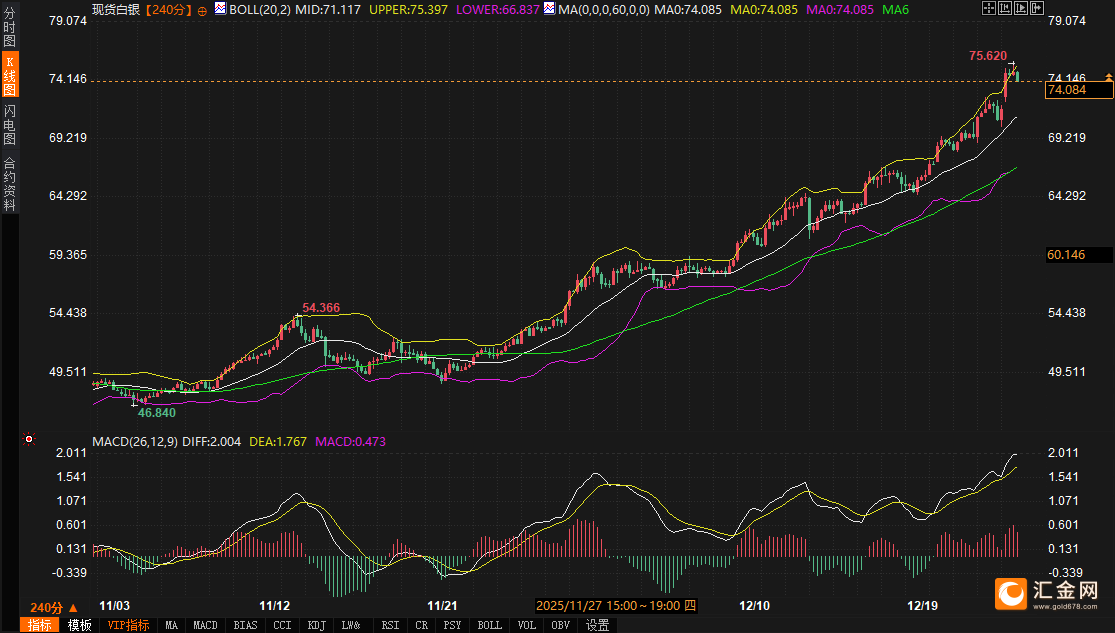Screen dimensions: 1115x633
Task: Click the red circle icon beside 240分 label
Action: pos(203,10)
